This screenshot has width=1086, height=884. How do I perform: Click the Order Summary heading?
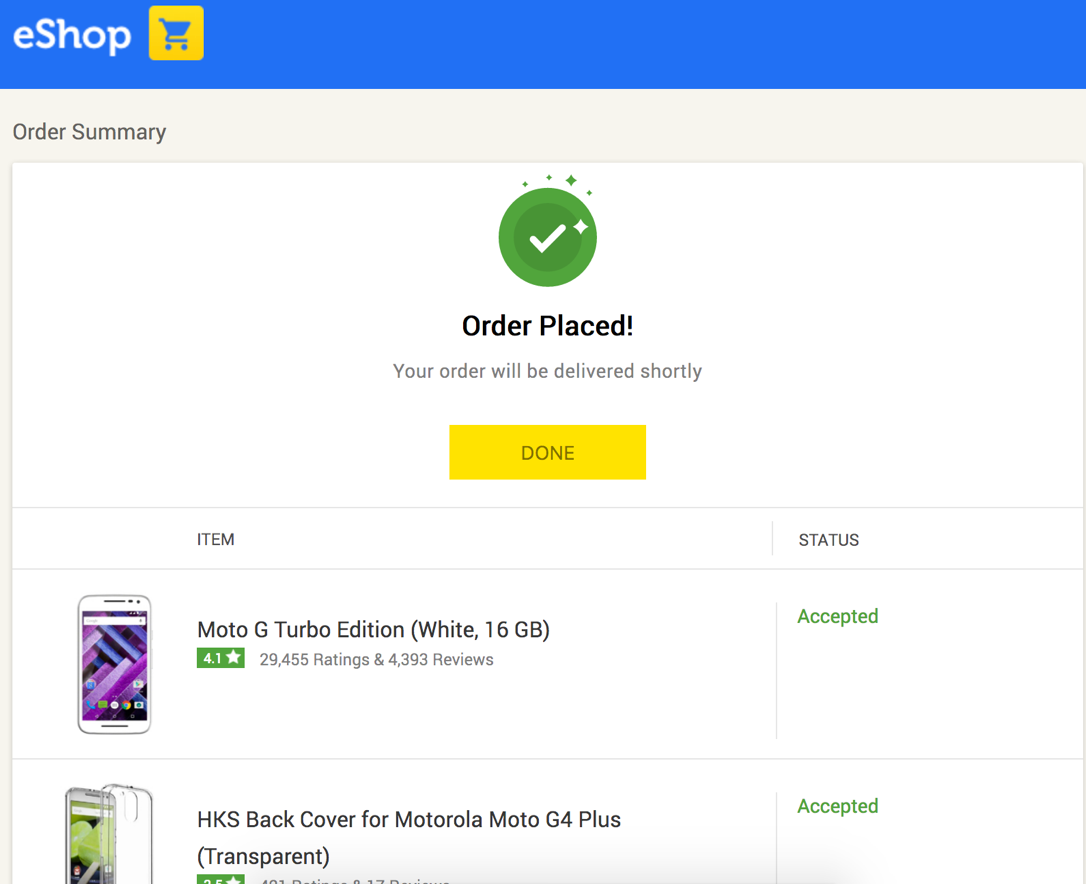(x=89, y=132)
